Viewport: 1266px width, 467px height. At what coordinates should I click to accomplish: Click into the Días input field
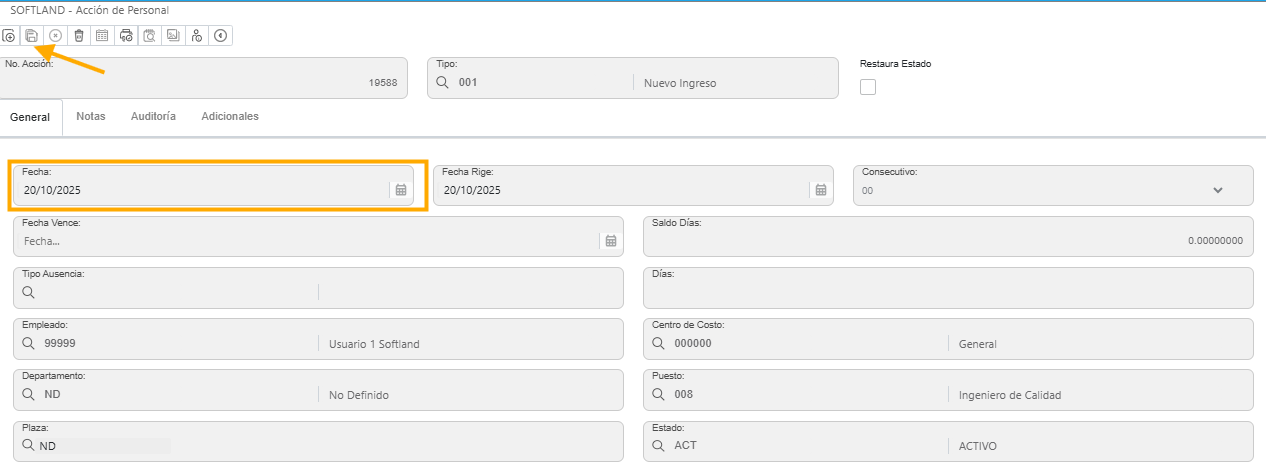(947, 294)
